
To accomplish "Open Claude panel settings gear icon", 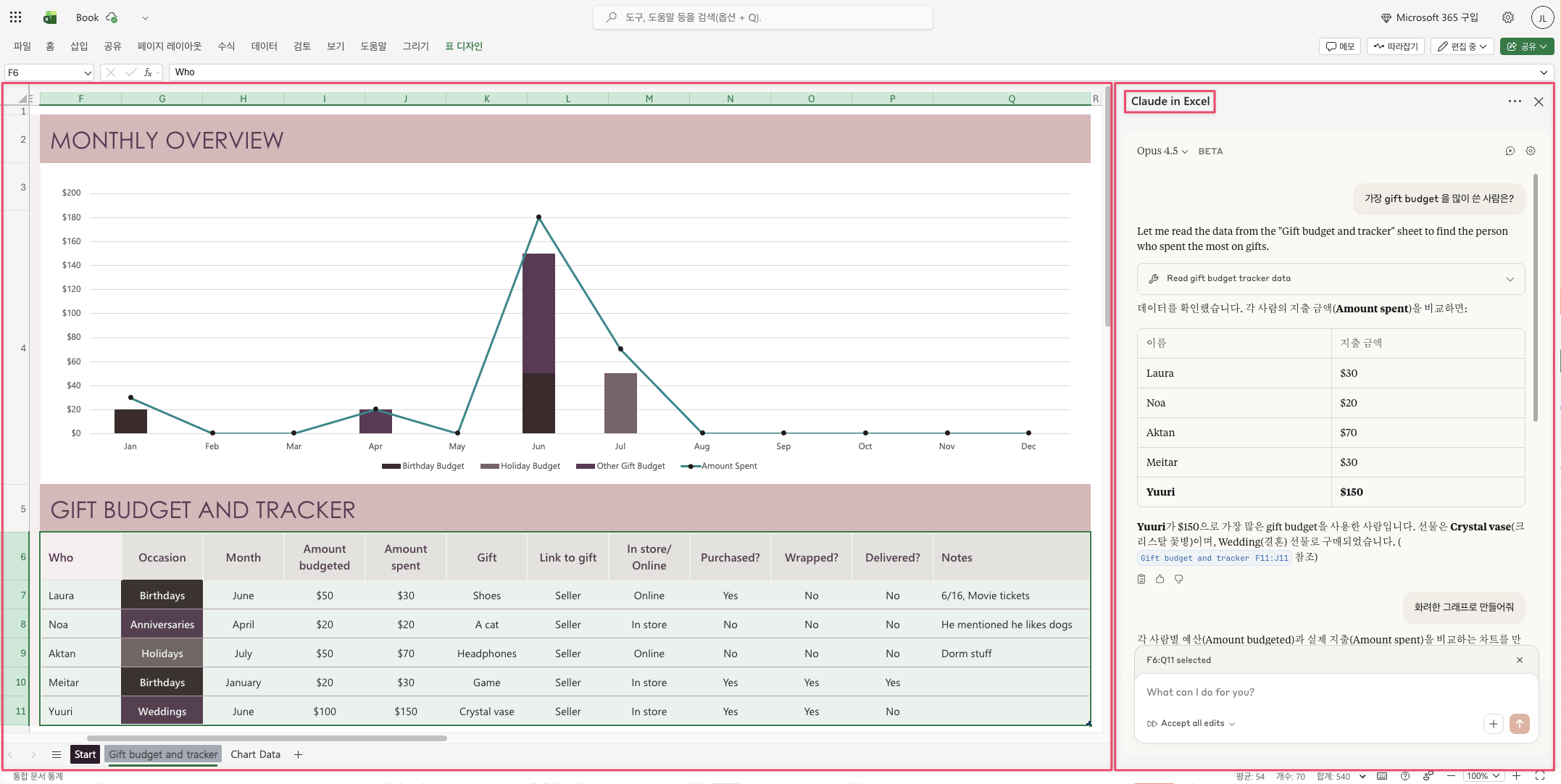I will [x=1530, y=151].
